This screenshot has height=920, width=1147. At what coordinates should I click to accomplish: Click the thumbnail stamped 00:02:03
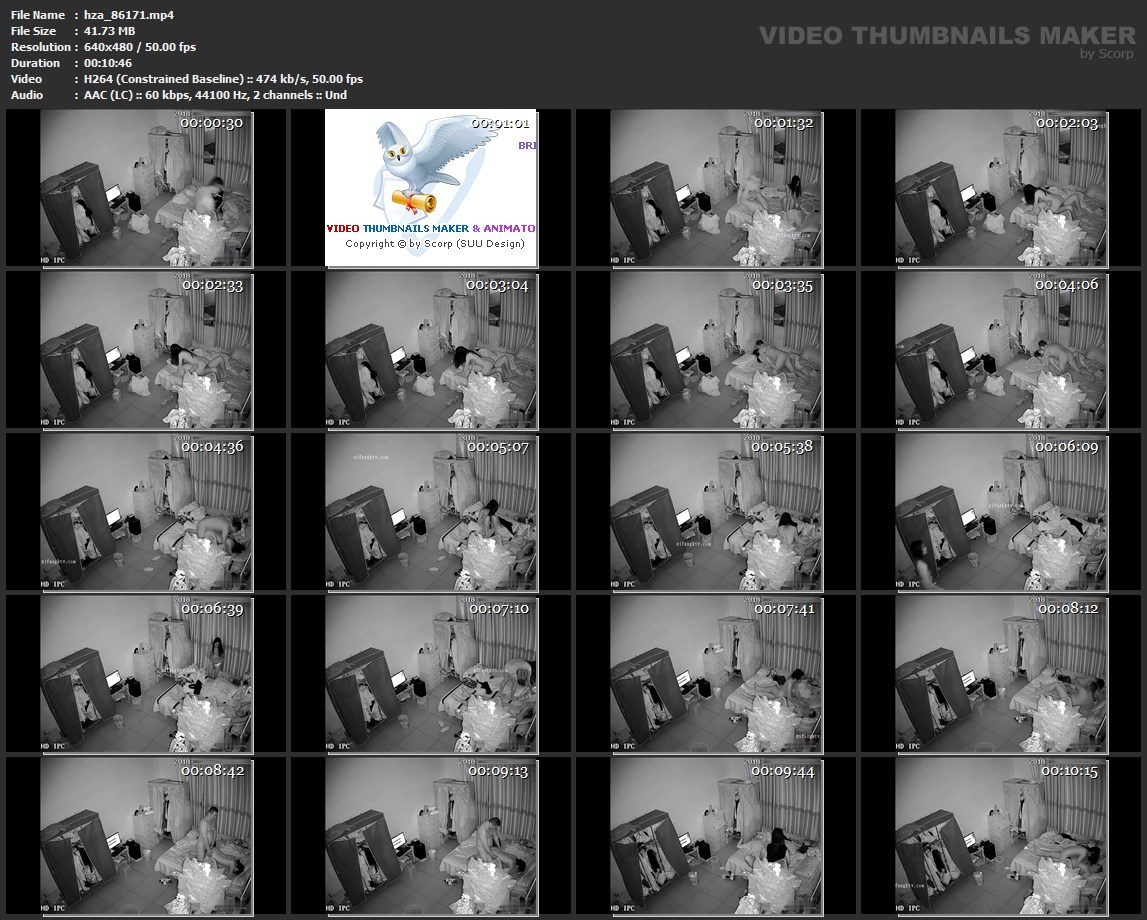(x=1001, y=188)
